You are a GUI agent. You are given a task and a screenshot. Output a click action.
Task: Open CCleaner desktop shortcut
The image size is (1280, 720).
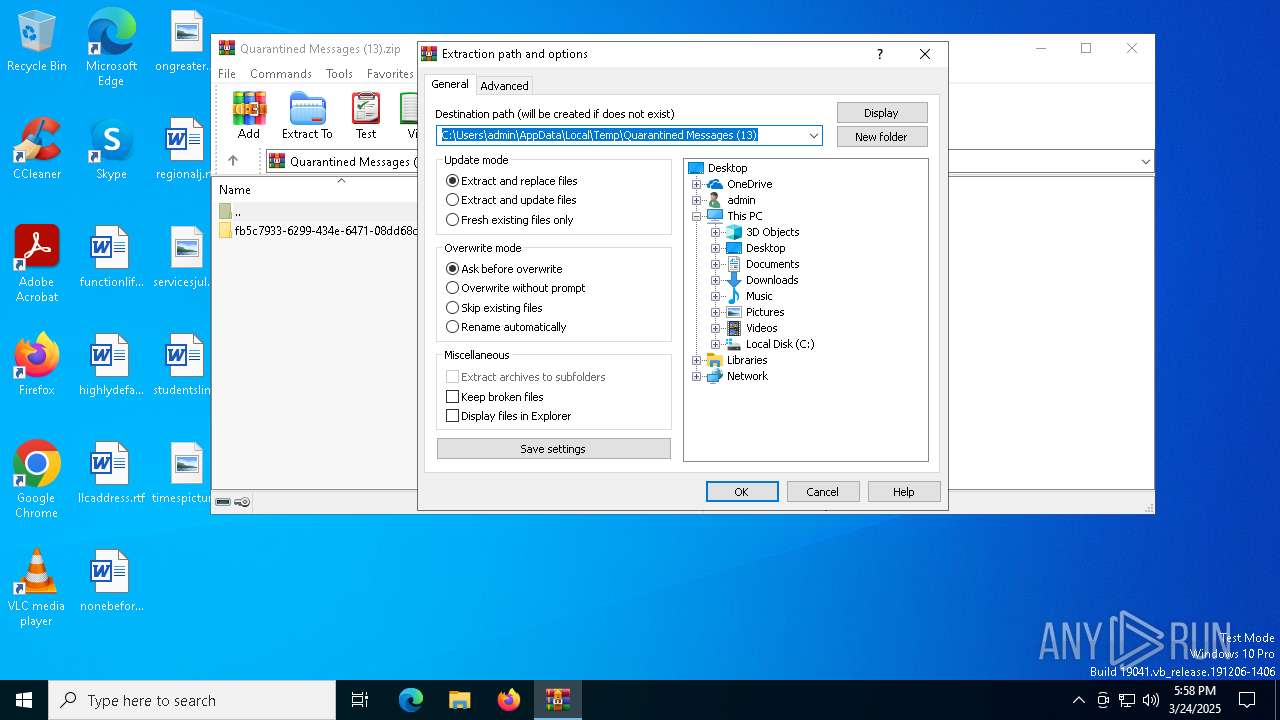coord(37,149)
